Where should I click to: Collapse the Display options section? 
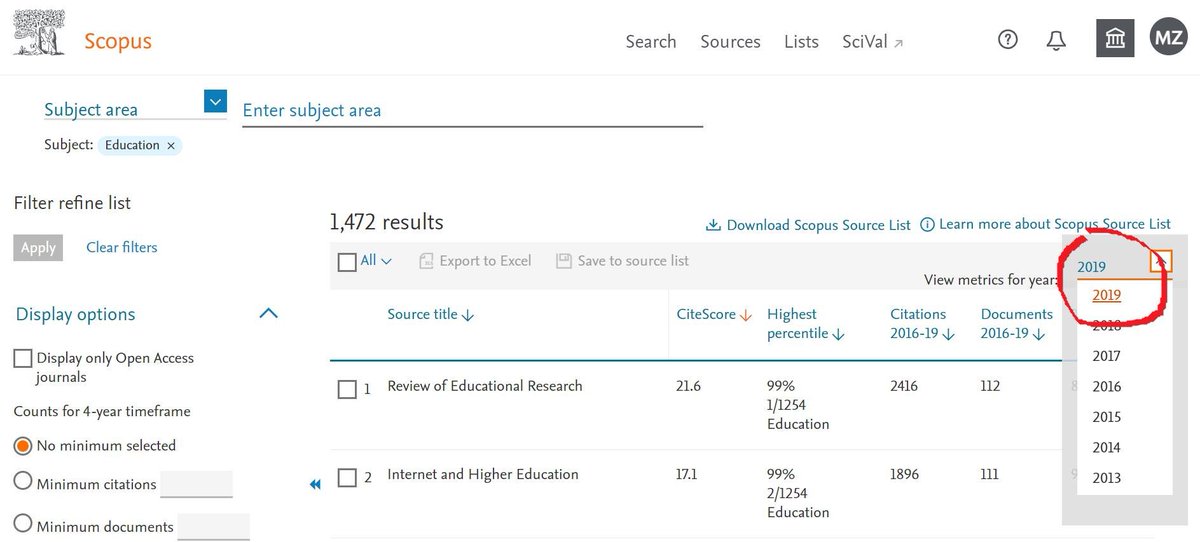[x=268, y=313]
